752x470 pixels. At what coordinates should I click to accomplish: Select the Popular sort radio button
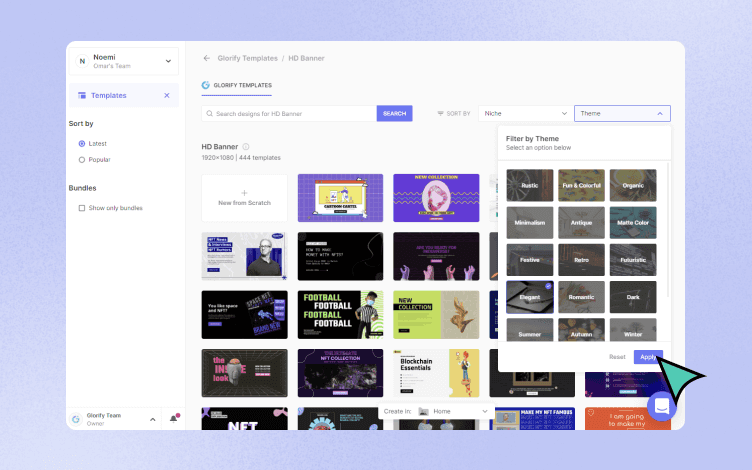pyautogui.click(x=82, y=160)
